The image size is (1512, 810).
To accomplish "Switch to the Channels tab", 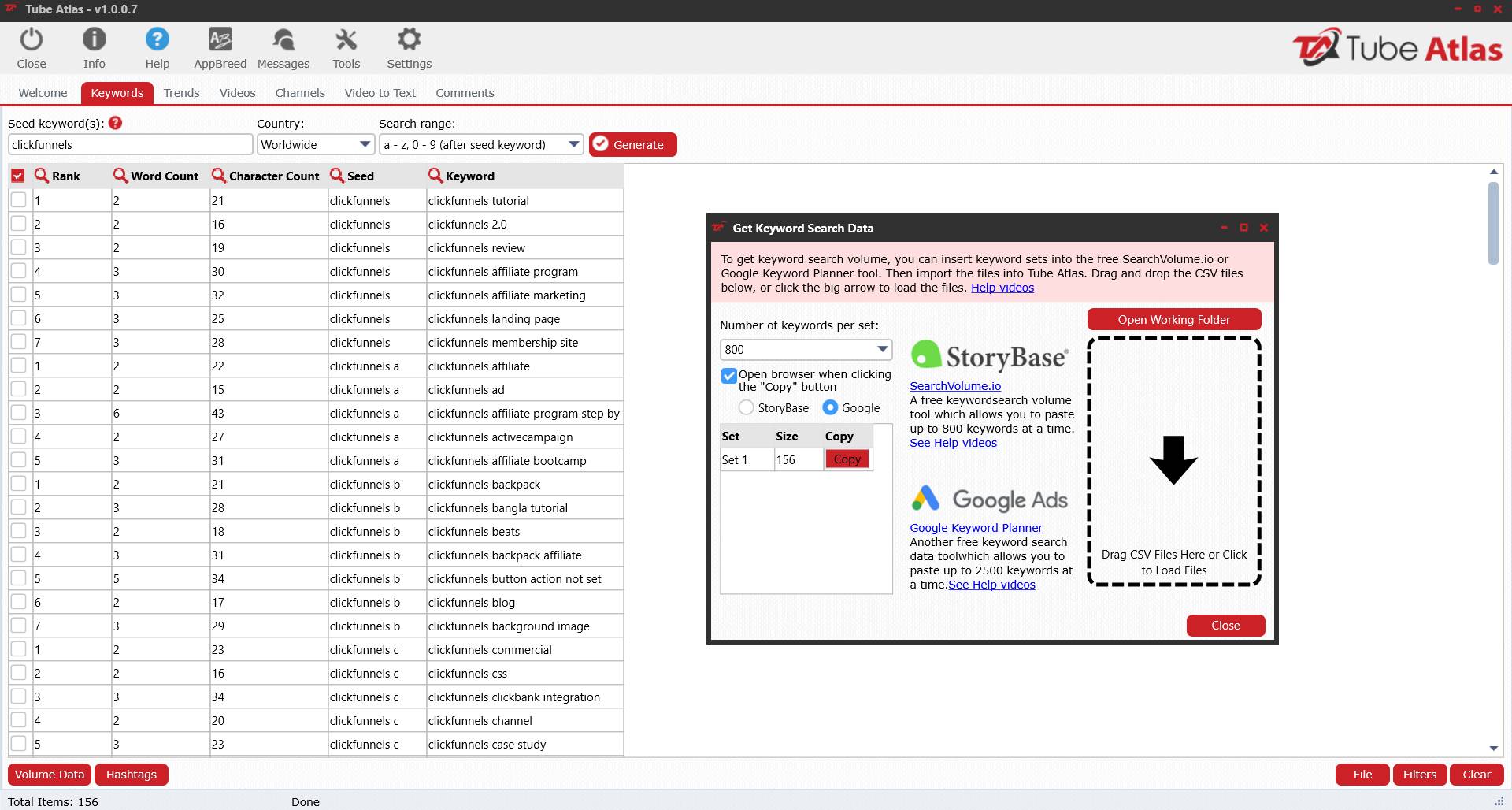I will pyautogui.click(x=299, y=93).
